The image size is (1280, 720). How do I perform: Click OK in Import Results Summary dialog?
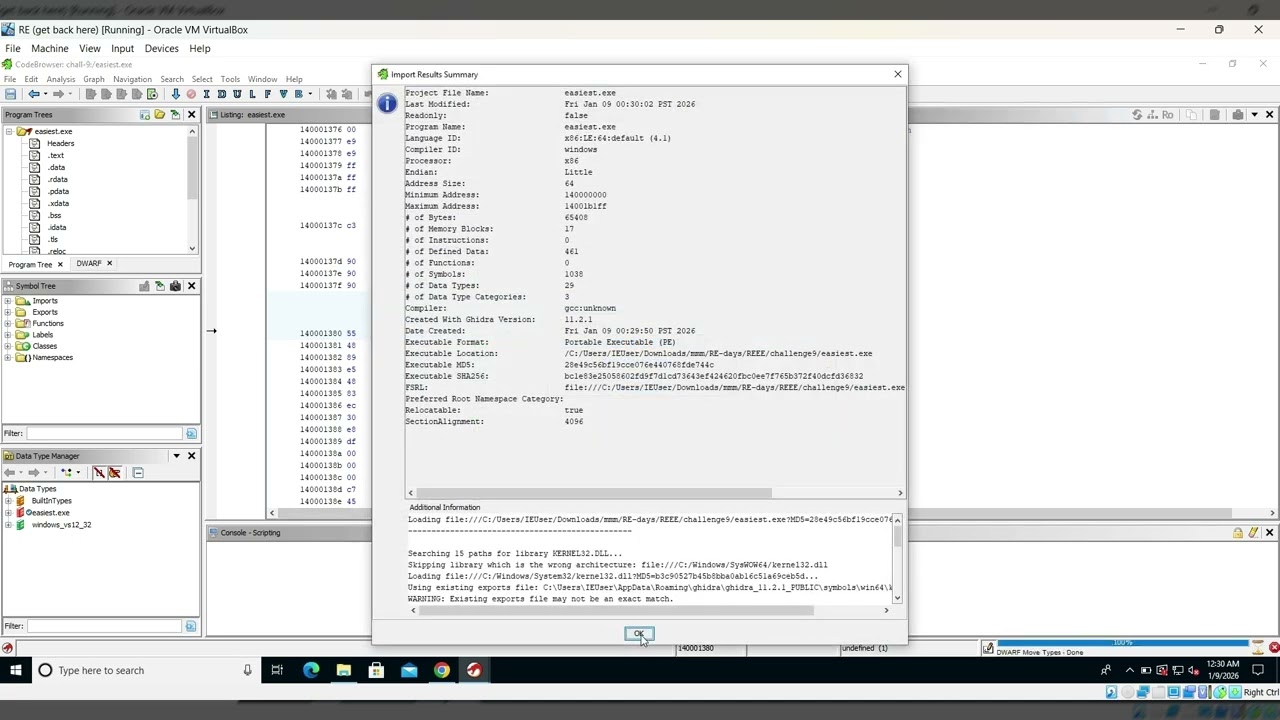click(x=639, y=634)
